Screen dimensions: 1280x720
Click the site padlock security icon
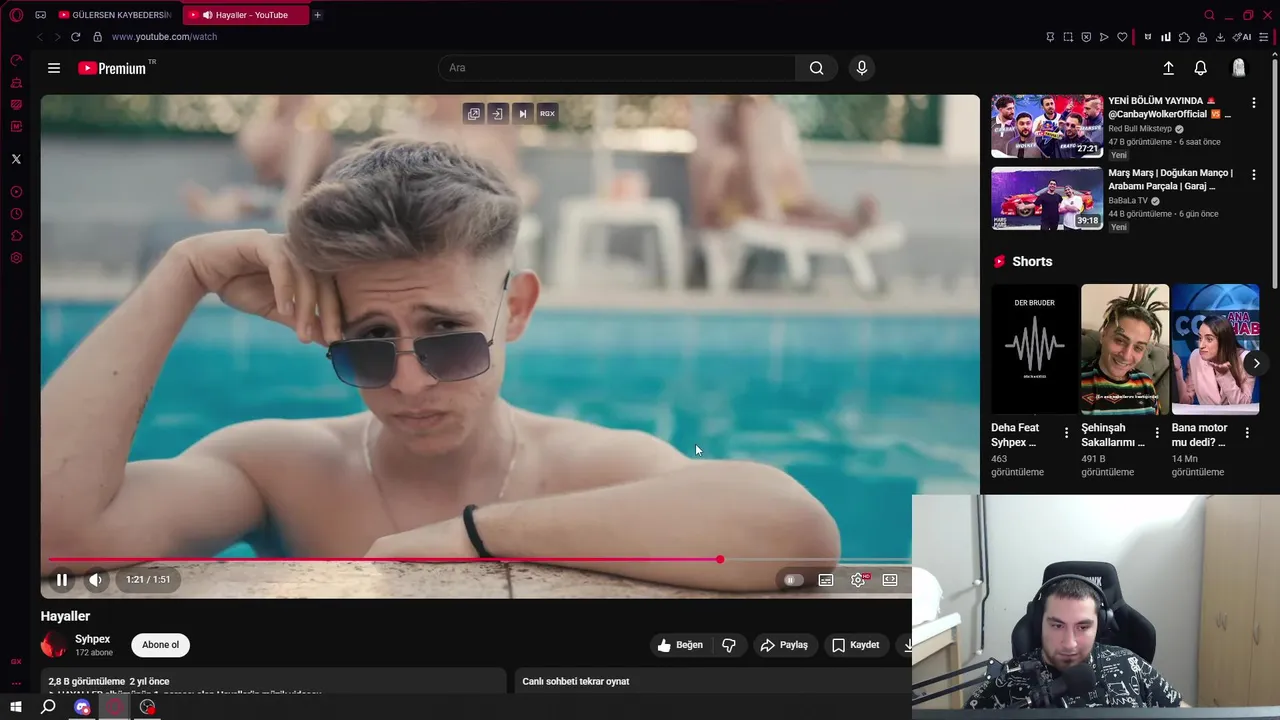97,37
